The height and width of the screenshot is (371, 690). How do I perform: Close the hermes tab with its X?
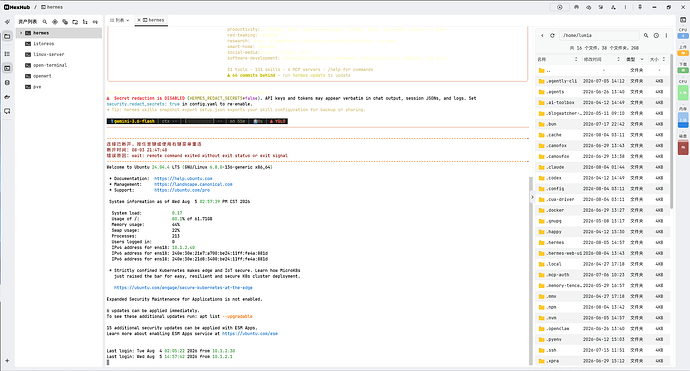[139, 20]
